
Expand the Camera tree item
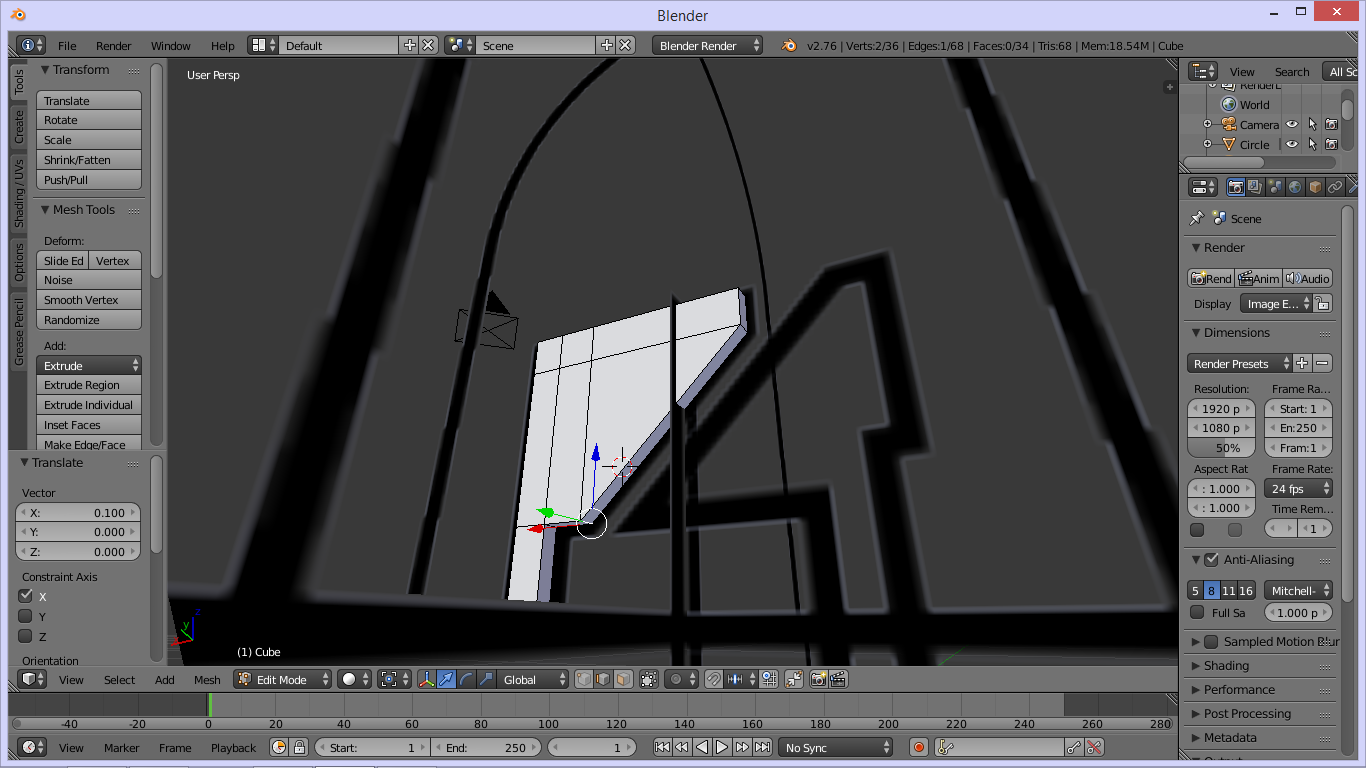click(1207, 125)
